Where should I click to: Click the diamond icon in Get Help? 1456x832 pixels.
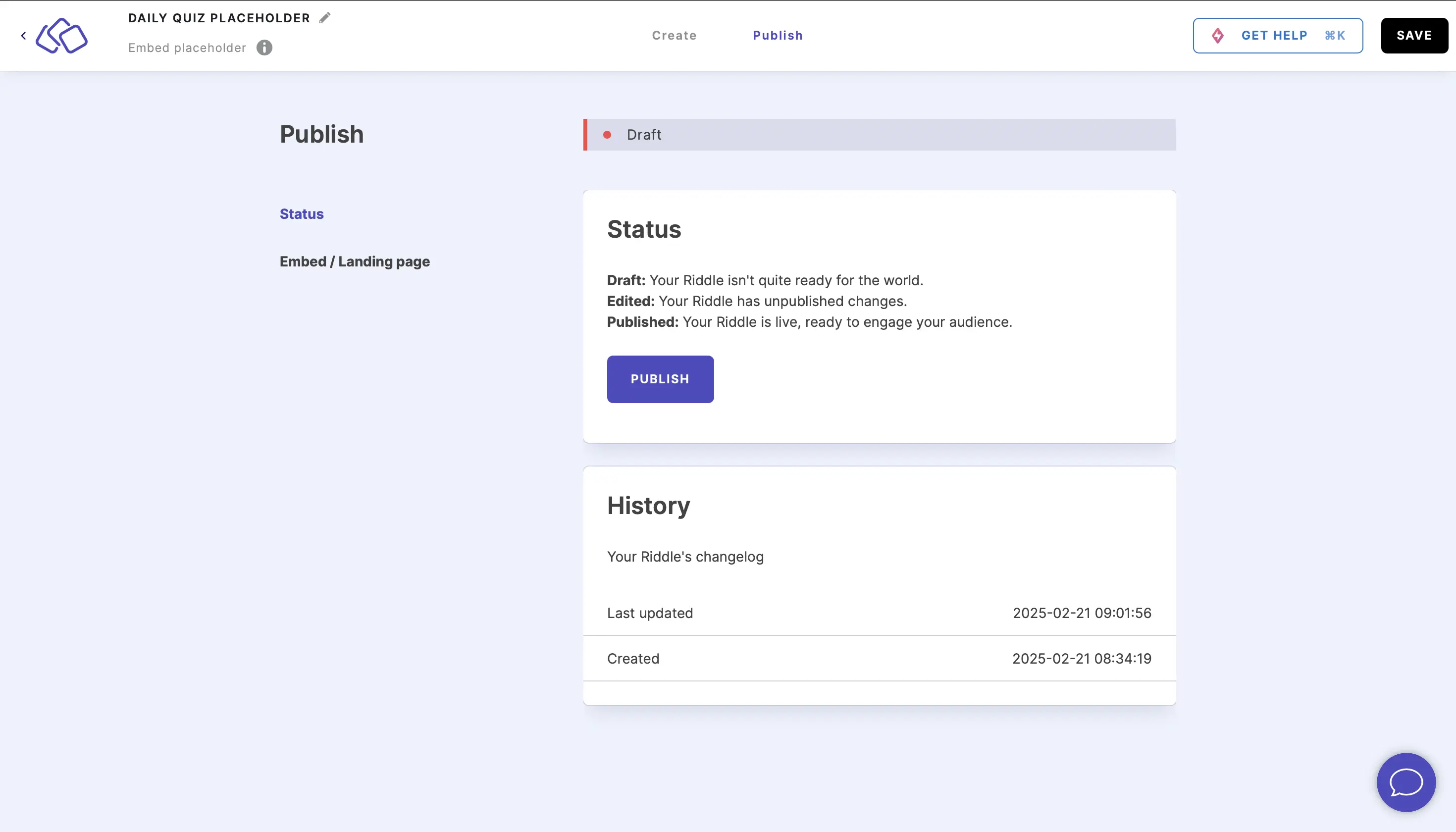point(1218,36)
